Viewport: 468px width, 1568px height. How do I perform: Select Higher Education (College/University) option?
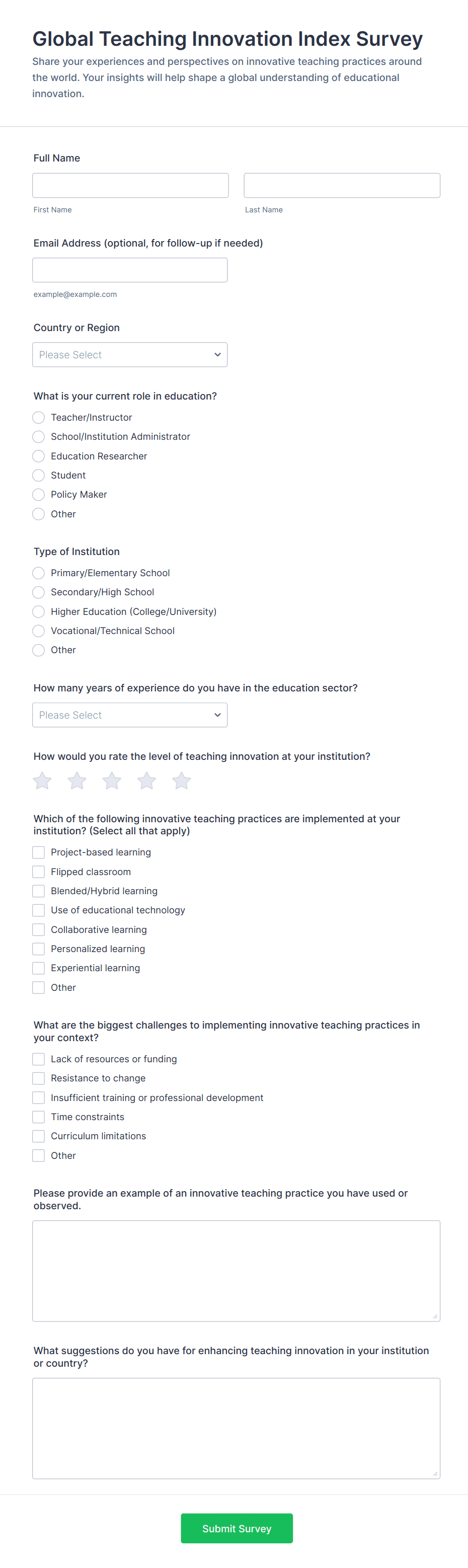click(x=38, y=612)
